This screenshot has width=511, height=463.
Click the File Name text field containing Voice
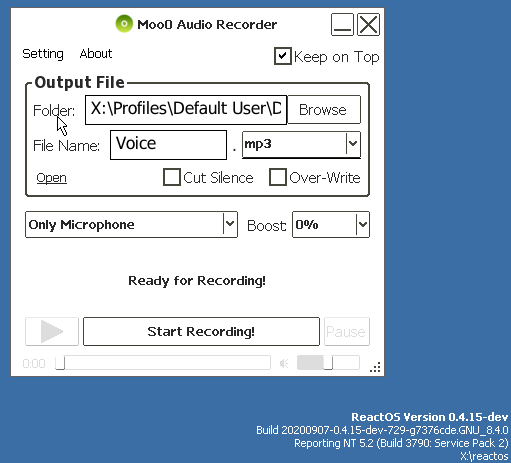[168, 145]
